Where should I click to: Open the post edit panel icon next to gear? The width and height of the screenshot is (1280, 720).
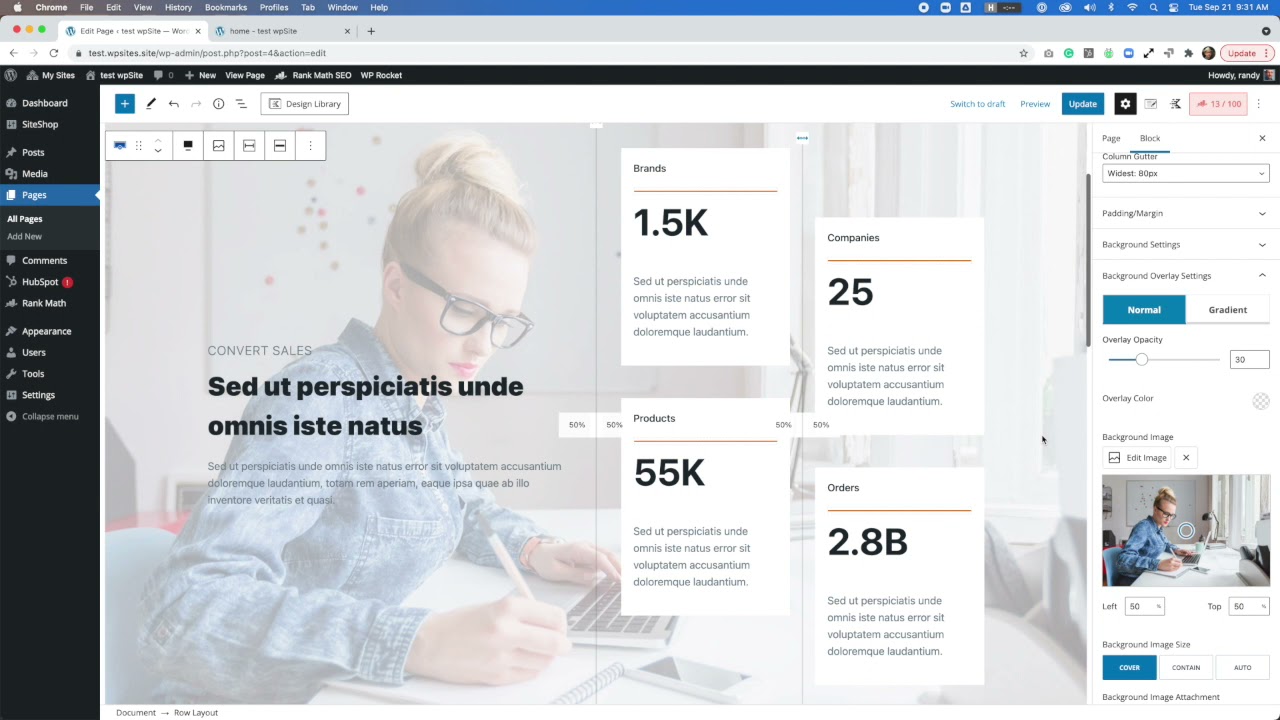(x=1151, y=104)
